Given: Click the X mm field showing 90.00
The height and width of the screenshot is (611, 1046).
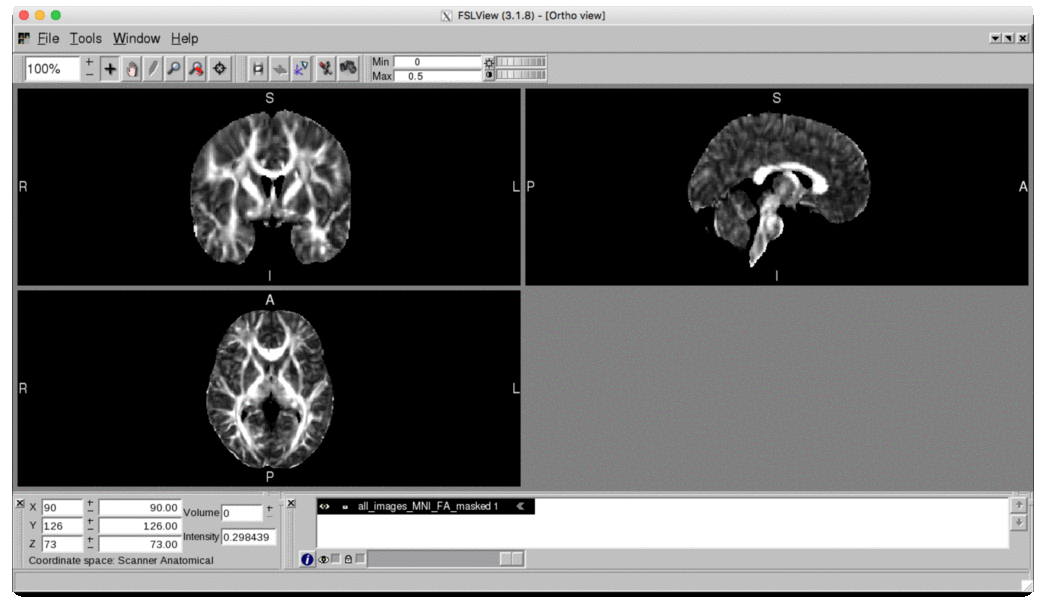Looking at the screenshot, I should 139,508.
